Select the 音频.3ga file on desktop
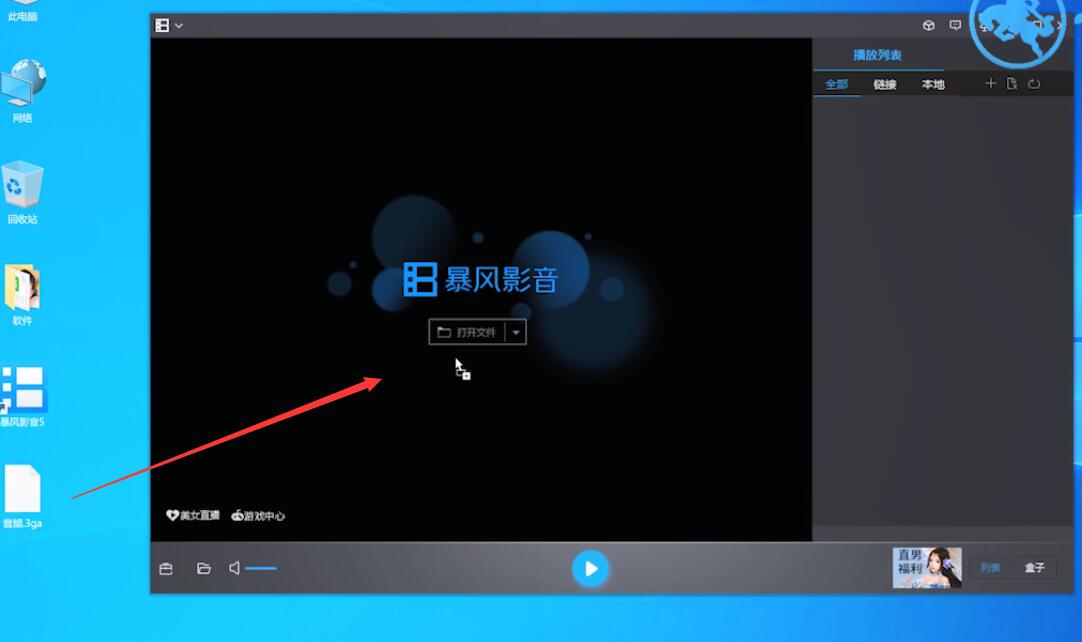The height and width of the screenshot is (642, 1082). click(23, 497)
